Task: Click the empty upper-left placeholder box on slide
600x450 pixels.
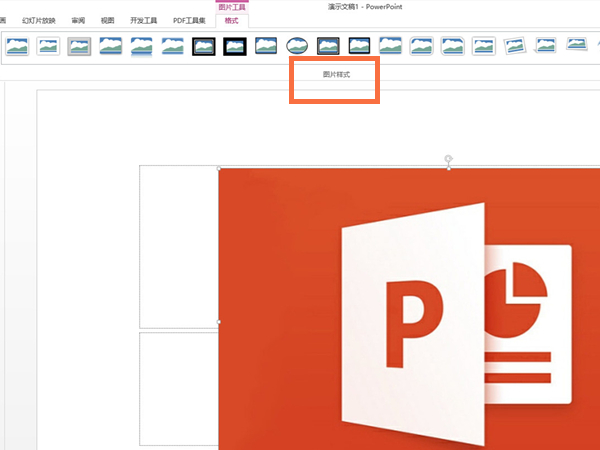Action: tap(178, 245)
